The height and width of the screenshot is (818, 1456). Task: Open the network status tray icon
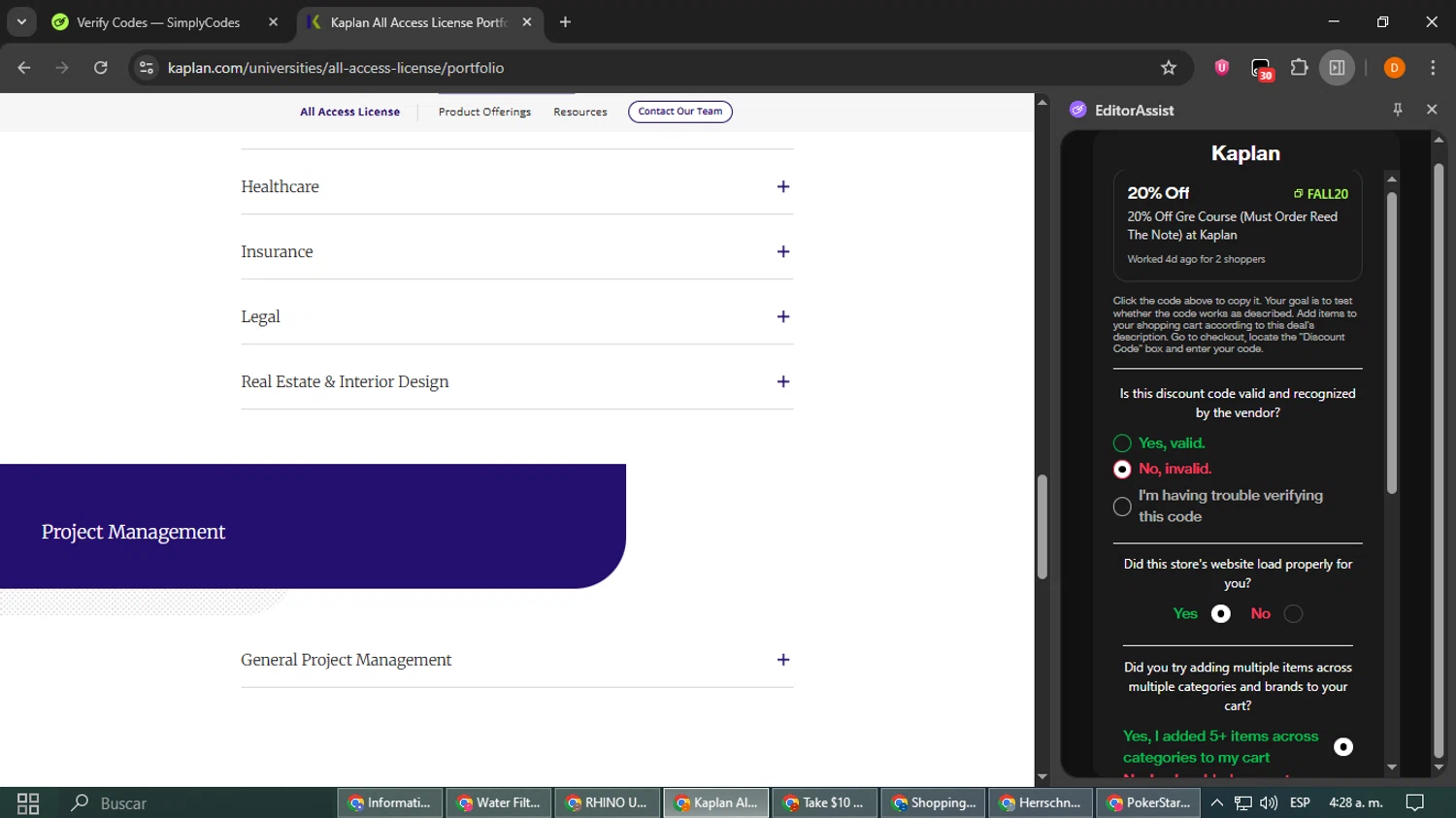click(1243, 802)
